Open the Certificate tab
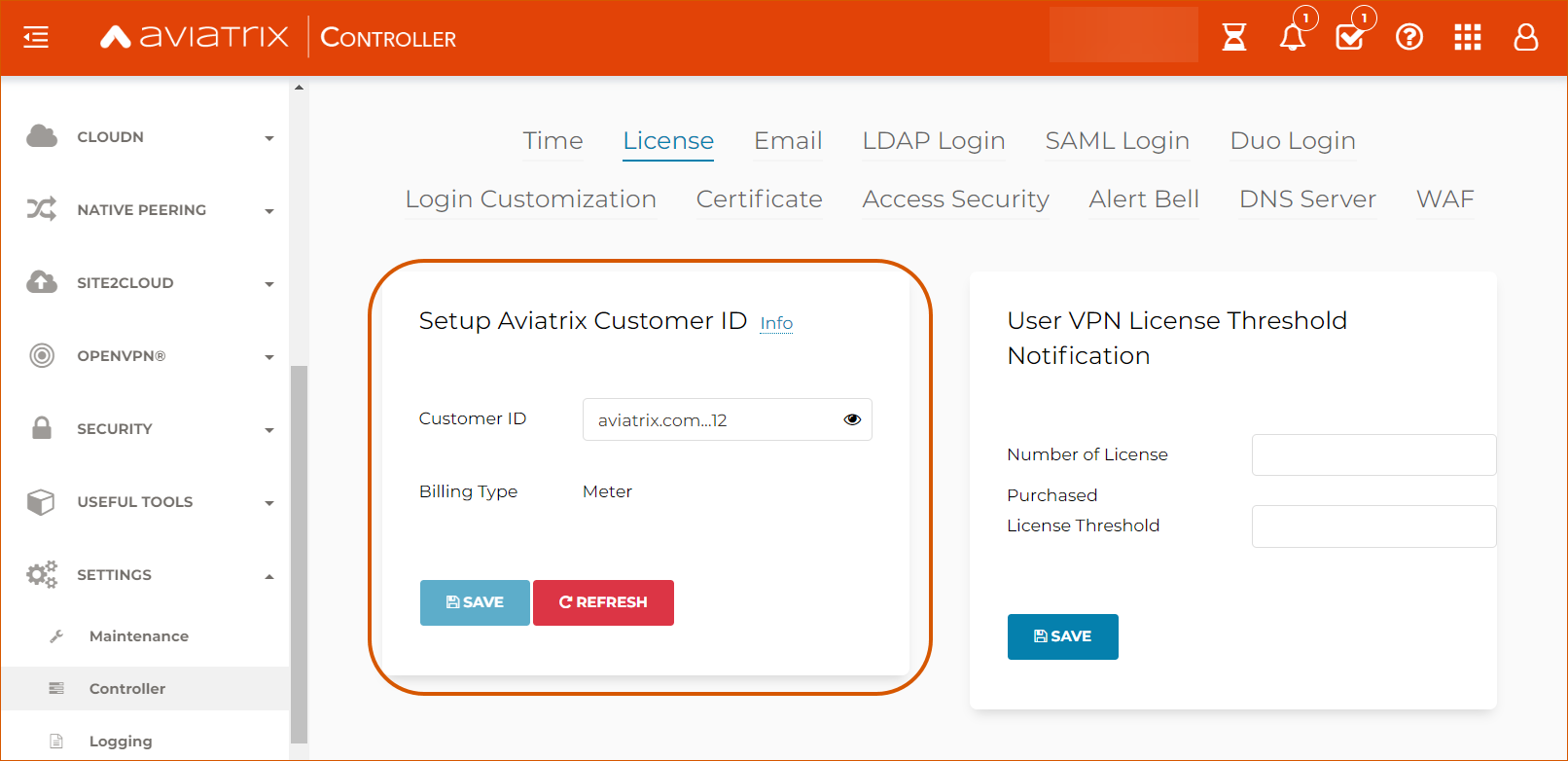The width and height of the screenshot is (1568, 761). (760, 199)
